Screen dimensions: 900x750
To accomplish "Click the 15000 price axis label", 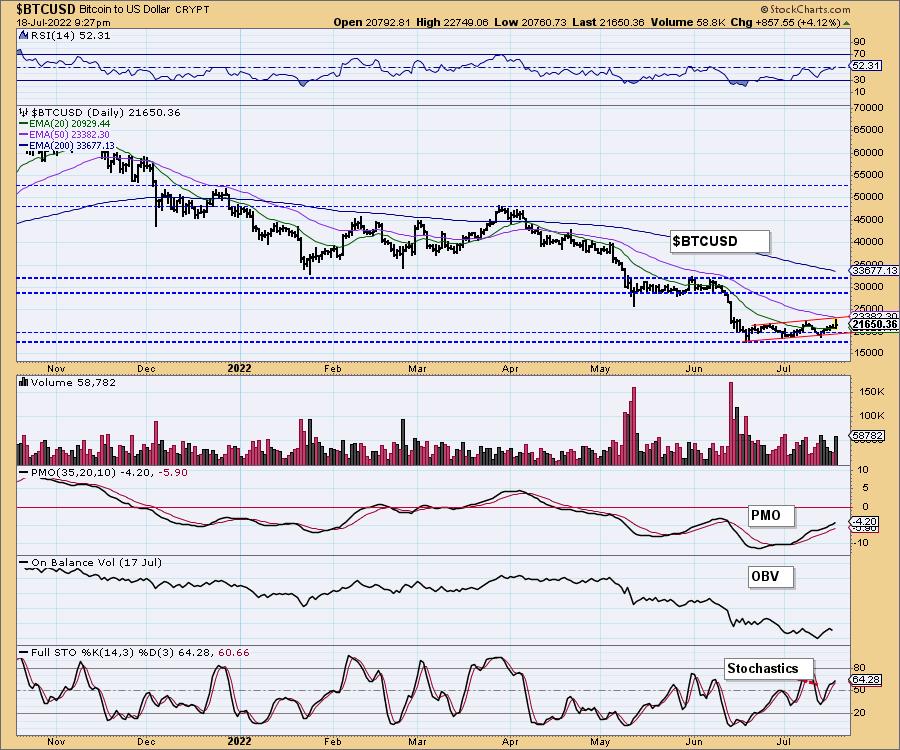I will (868, 352).
